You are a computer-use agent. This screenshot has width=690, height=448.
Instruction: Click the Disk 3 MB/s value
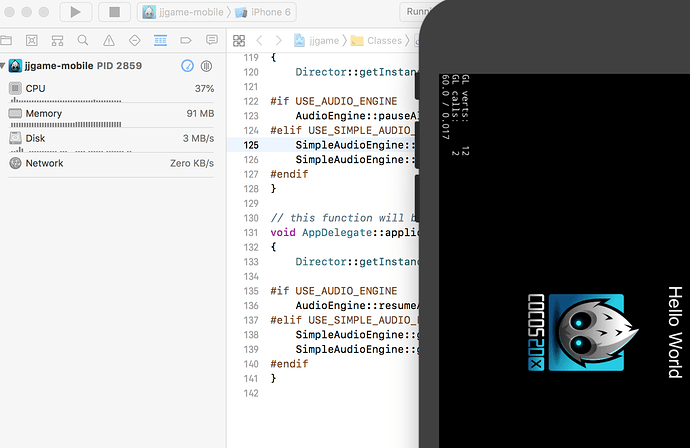[x=198, y=139]
